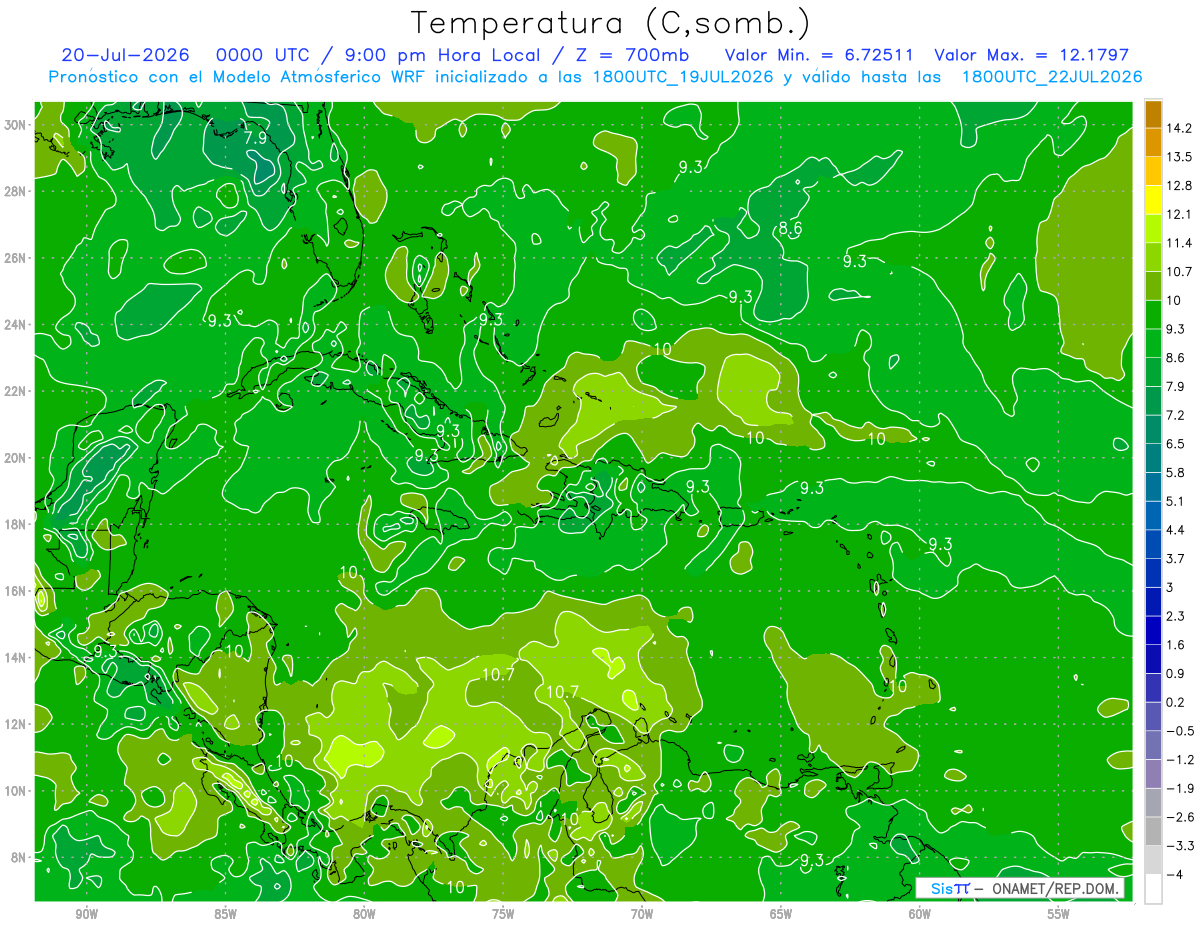This screenshot has width=1200, height=927.
Task: Click the 20N latitude axis label
Action: [16, 458]
